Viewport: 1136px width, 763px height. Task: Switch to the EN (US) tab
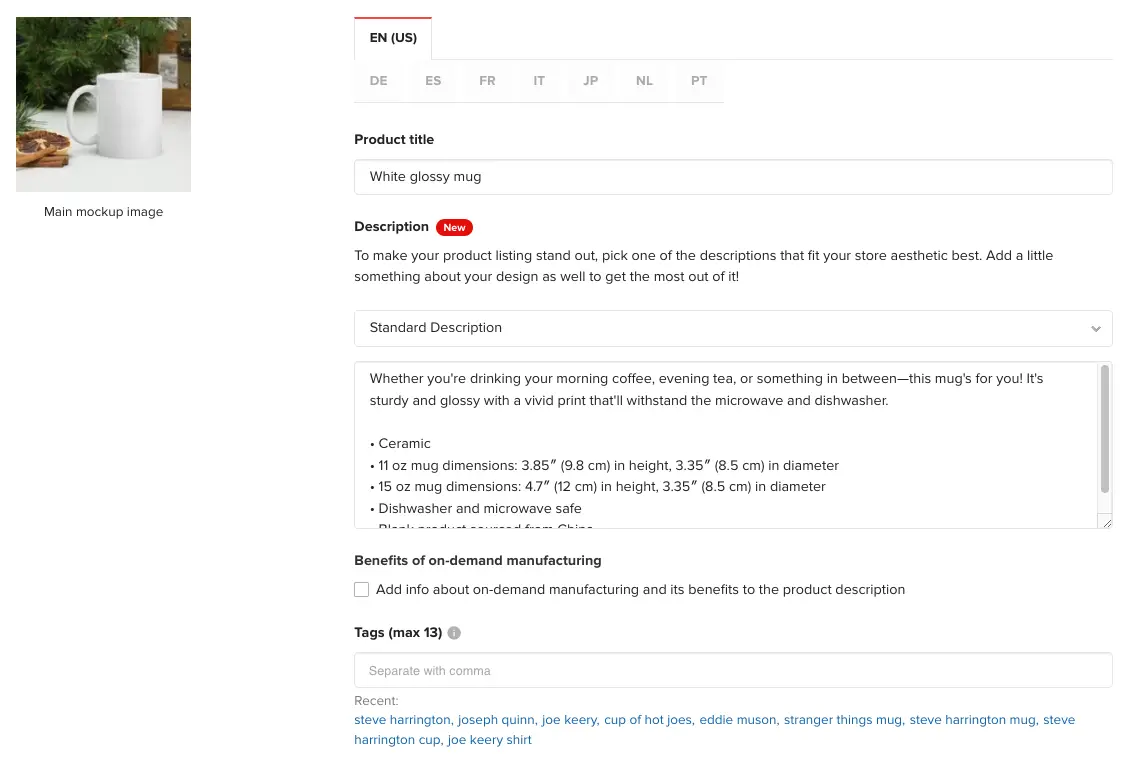pyautogui.click(x=393, y=38)
